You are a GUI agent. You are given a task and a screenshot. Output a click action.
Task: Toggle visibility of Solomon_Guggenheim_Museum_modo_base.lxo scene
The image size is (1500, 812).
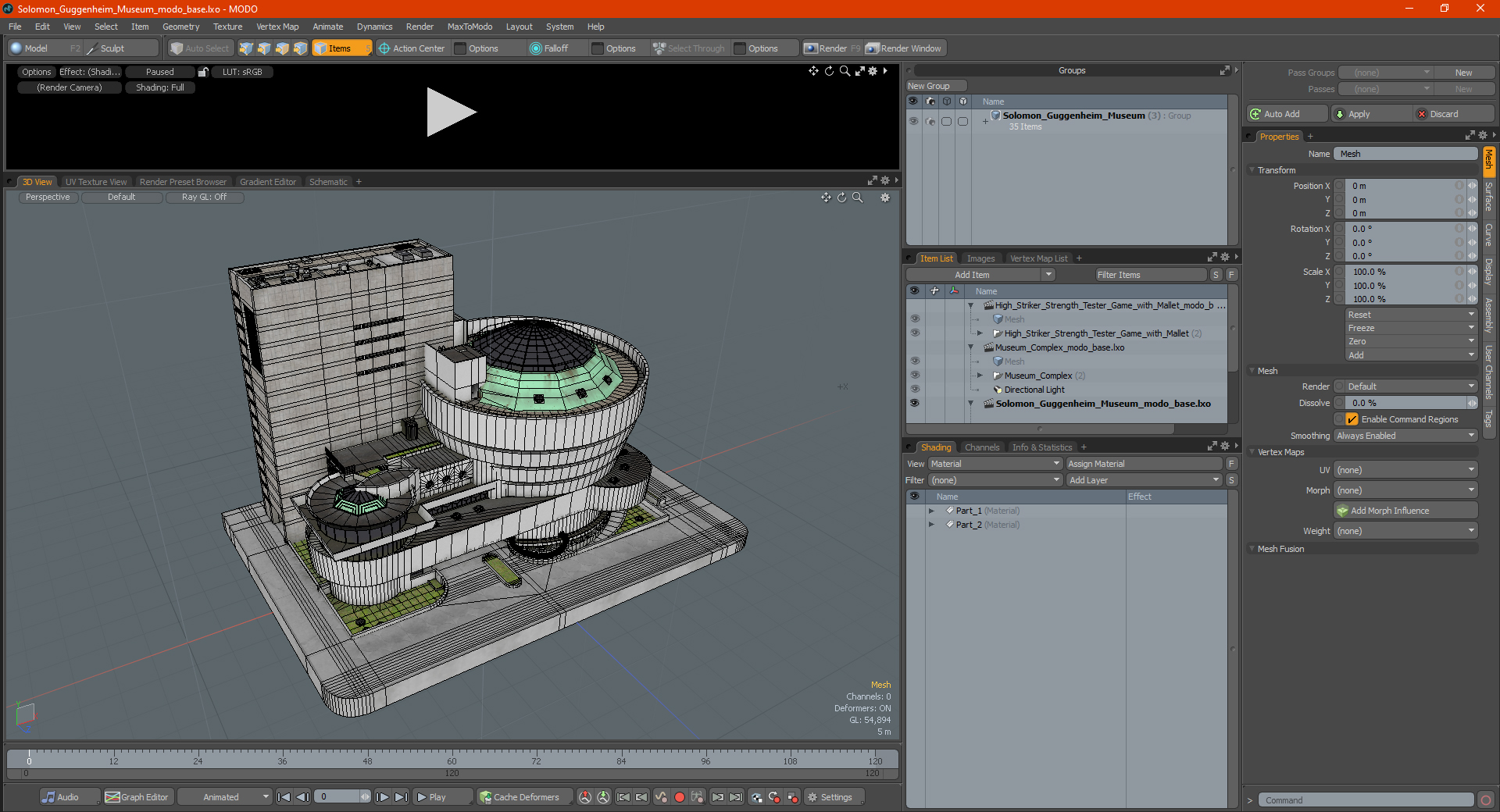(915, 404)
